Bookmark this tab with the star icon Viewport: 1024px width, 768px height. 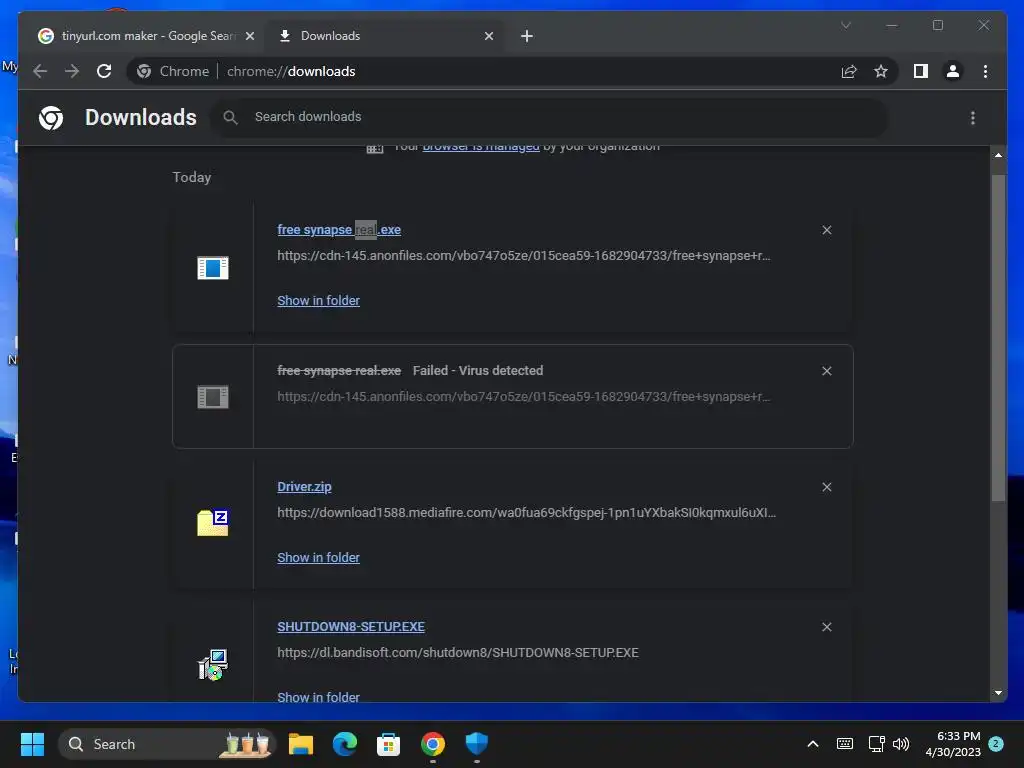pyautogui.click(x=881, y=71)
